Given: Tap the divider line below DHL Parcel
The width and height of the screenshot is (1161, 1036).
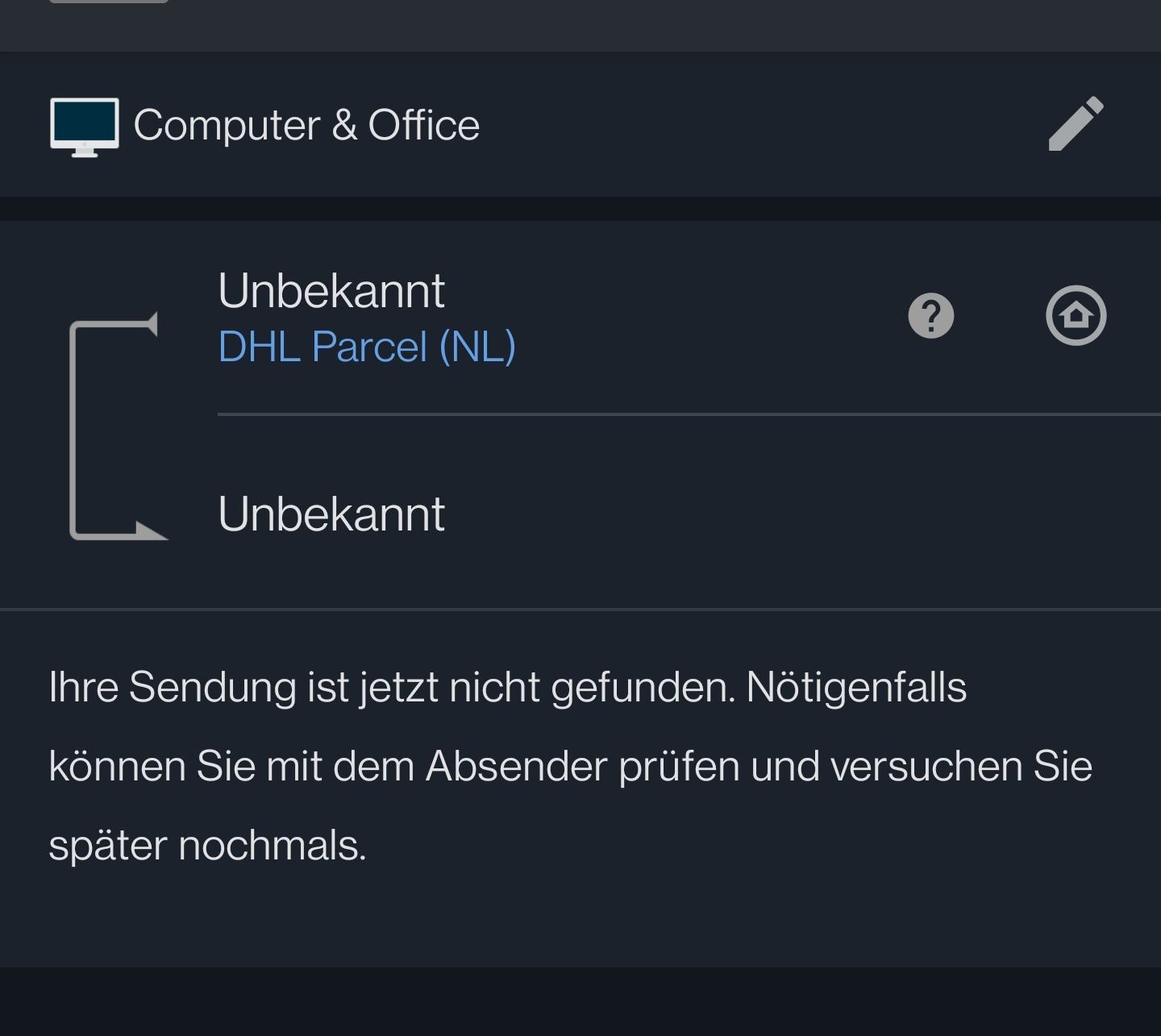Looking at the screenshot, I should click(689, 414).
